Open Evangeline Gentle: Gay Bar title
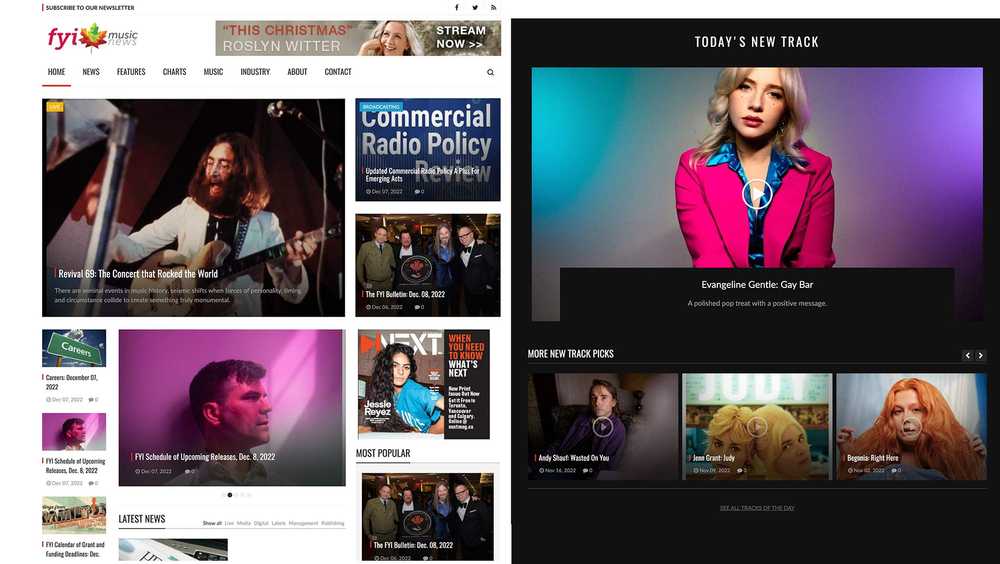Viewport: 1000px width, 564px height. (x=757, y=285)
